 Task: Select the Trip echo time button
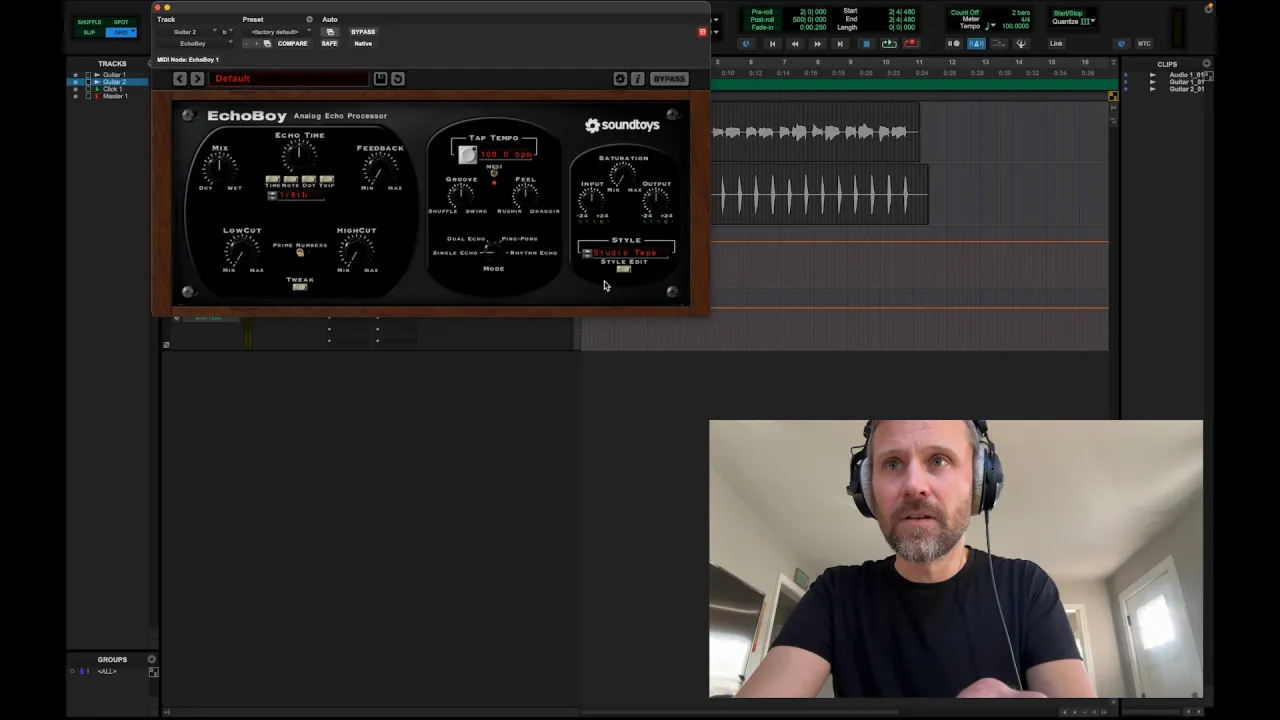(326, 180)
